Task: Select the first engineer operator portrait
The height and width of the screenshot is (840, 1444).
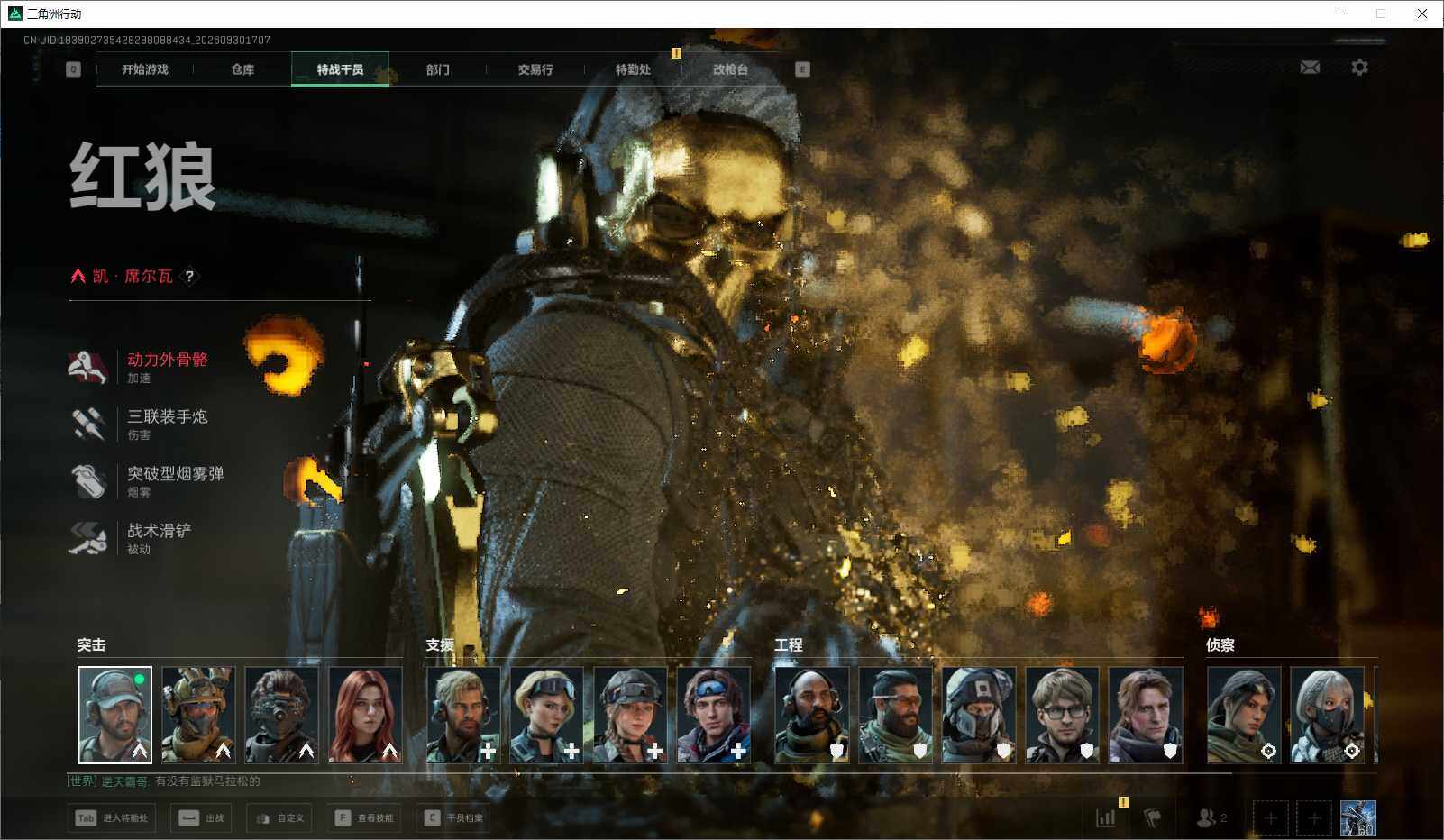Action: coord(812,716)
